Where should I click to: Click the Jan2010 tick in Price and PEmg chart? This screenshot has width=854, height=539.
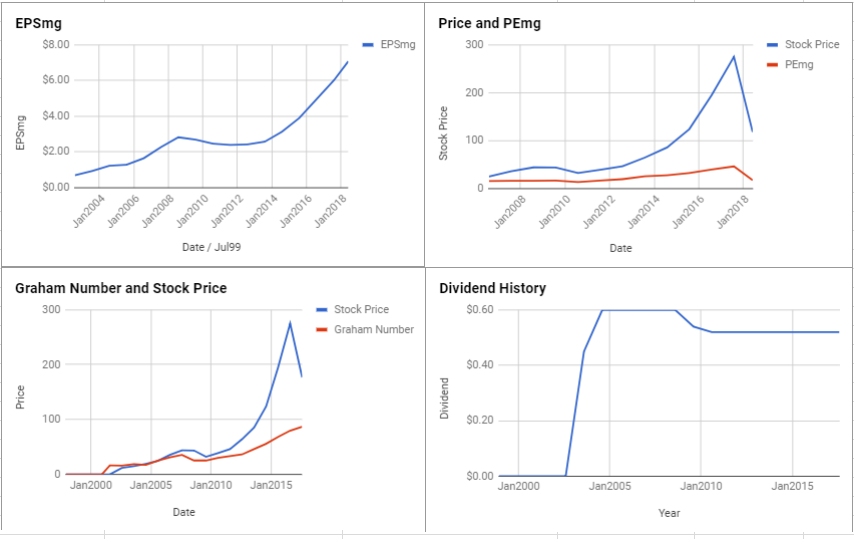(555, 212)
